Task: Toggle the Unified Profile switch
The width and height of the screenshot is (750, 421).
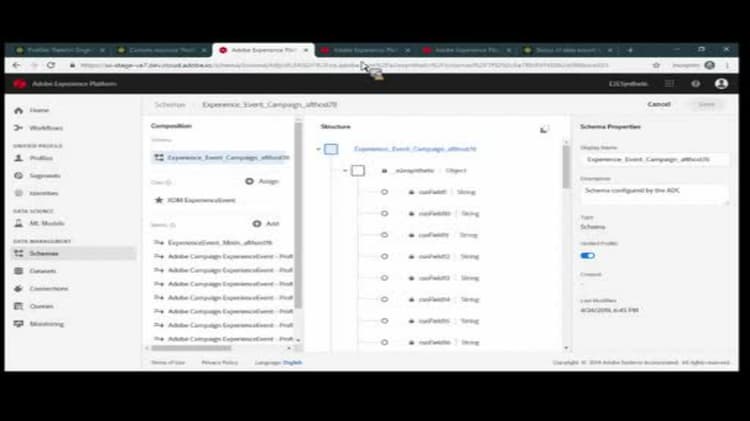Action: [x=587, y=255]
